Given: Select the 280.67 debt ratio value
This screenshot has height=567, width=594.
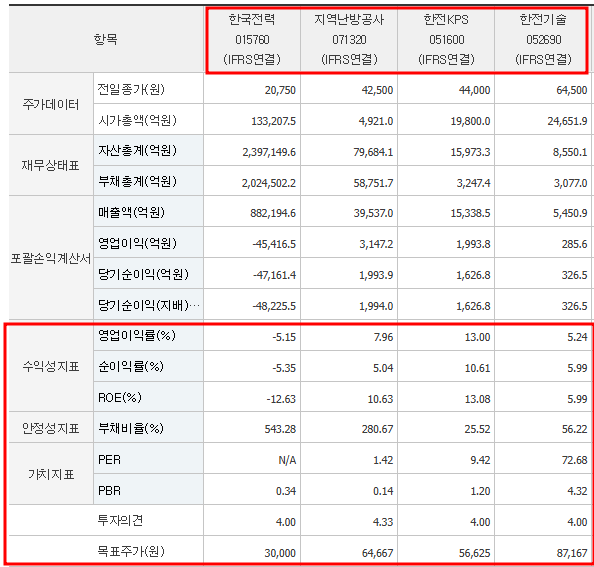Looking at the screenshot, I should (x=377, y=429).
